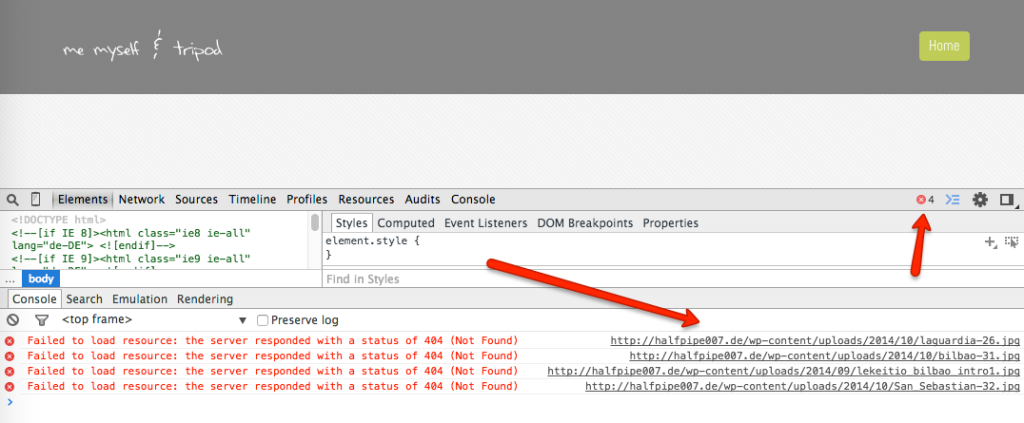
Task: Open the San_Sebastian-32.jpg URL link
Action: pos(802,386)
